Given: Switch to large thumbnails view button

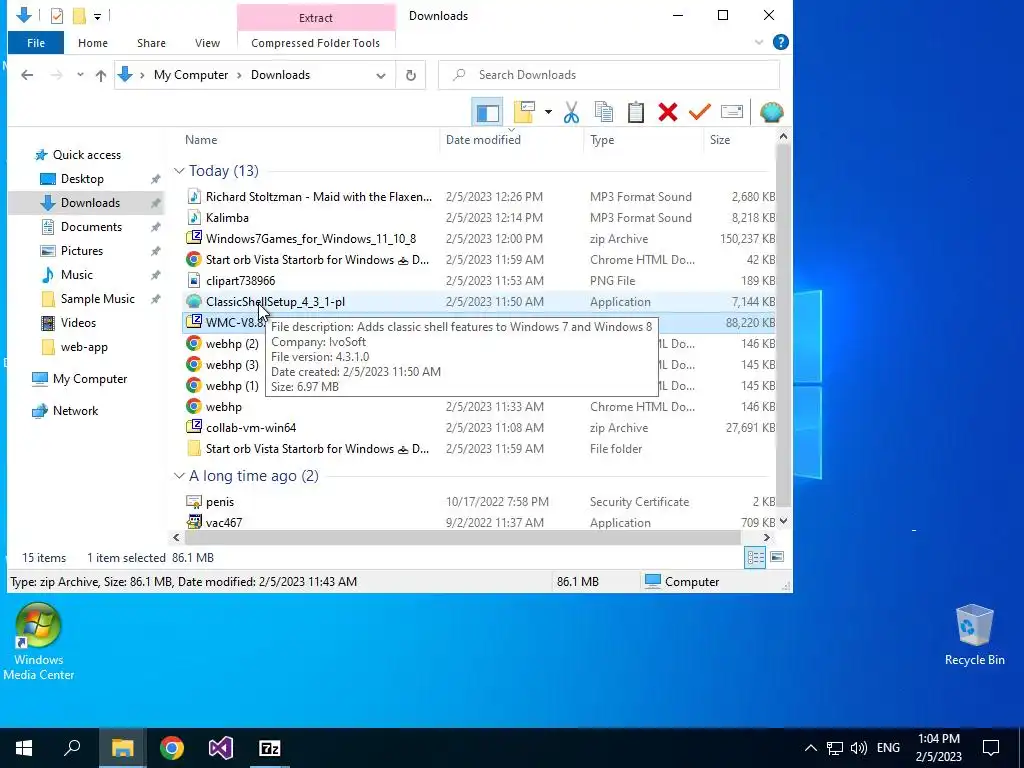Looking at the screenshot, I should point(777,557).
